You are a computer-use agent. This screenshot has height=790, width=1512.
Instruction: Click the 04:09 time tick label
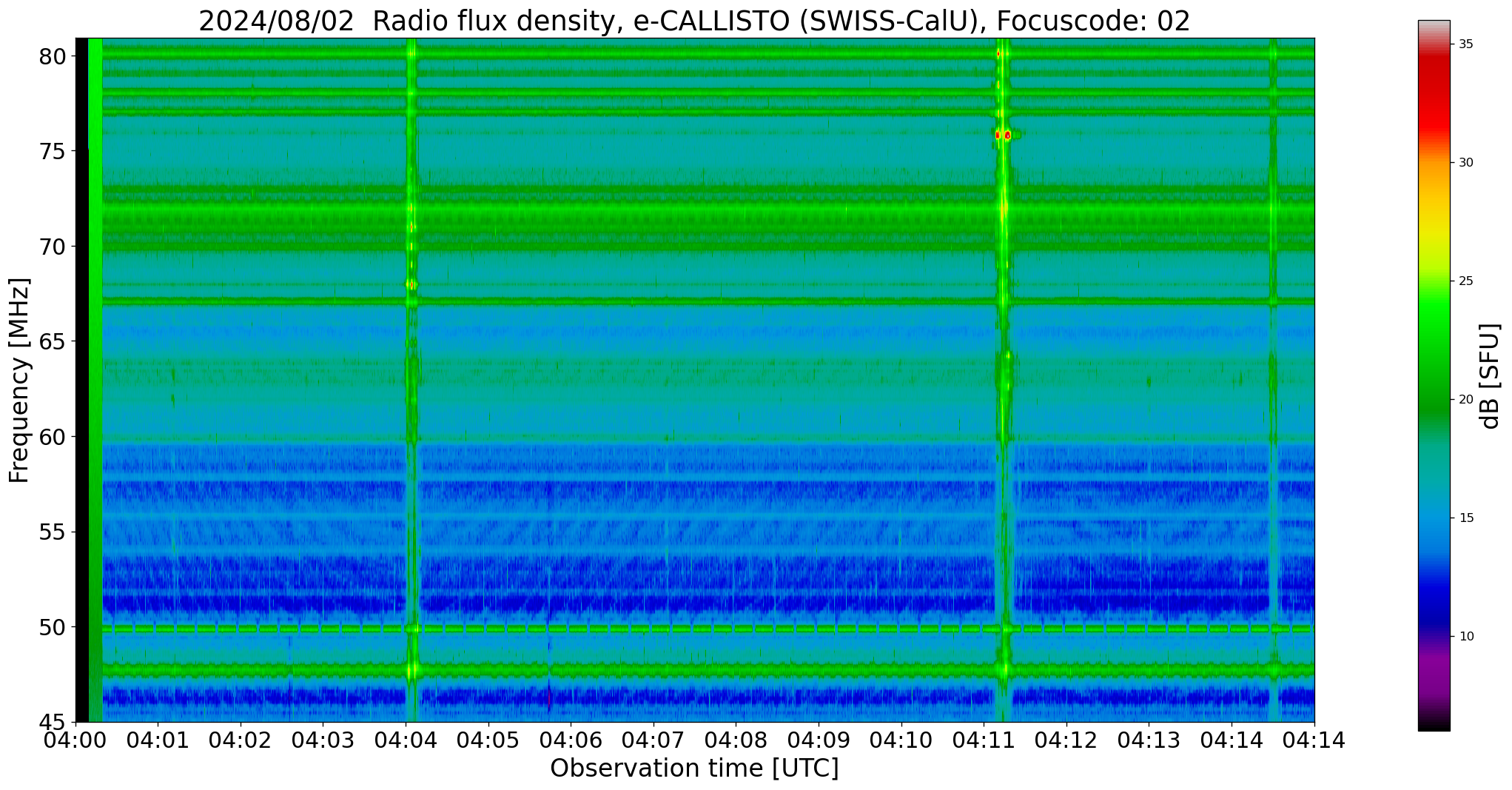(x=819, y=740)
